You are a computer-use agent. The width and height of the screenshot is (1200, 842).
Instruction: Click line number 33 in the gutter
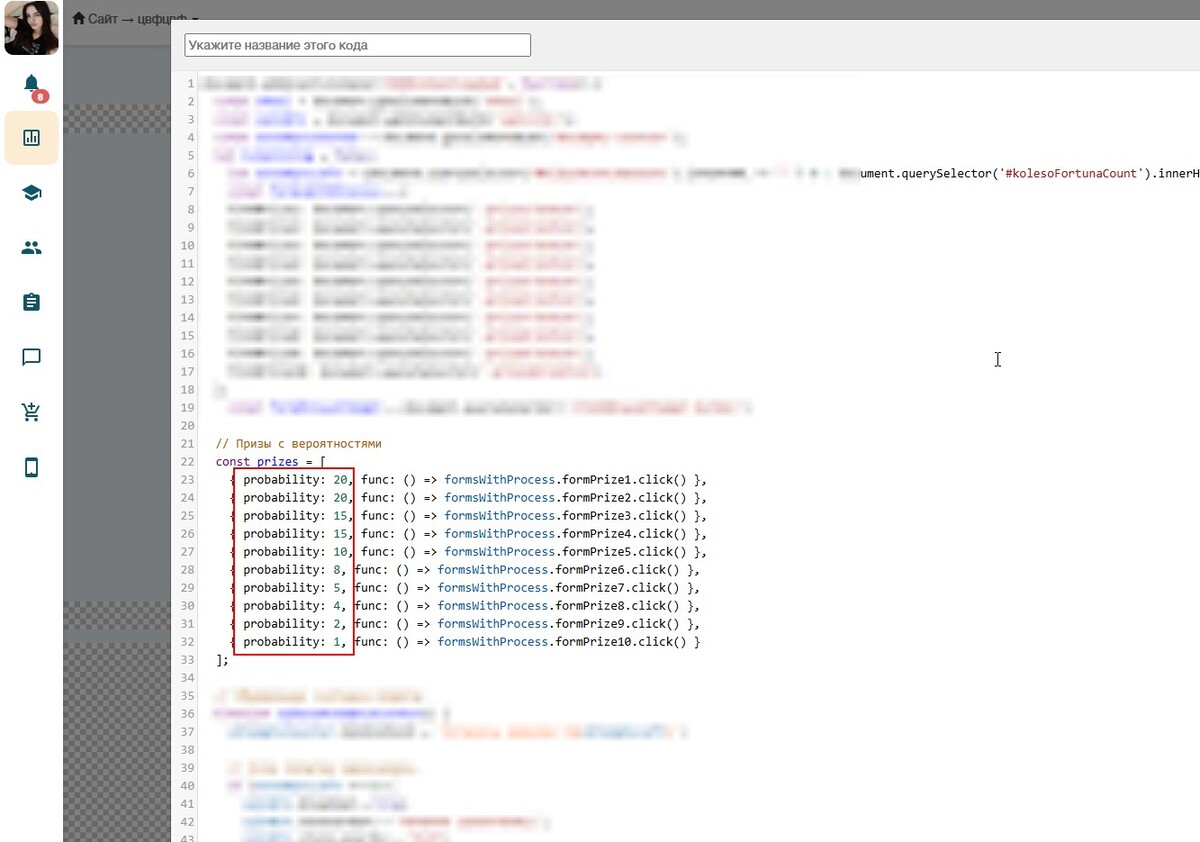188,660
